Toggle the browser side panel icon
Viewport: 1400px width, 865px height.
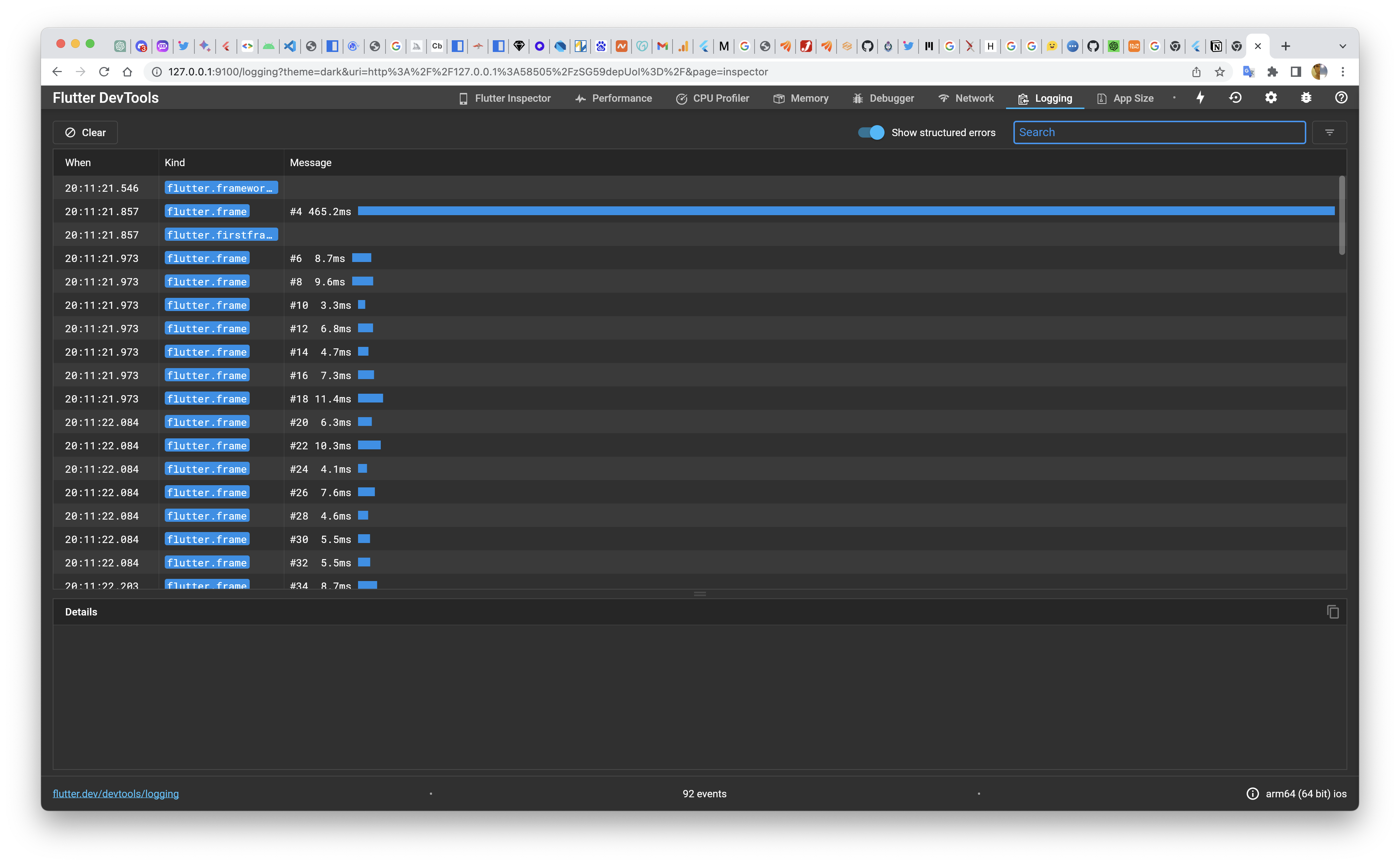[1296, 71]
